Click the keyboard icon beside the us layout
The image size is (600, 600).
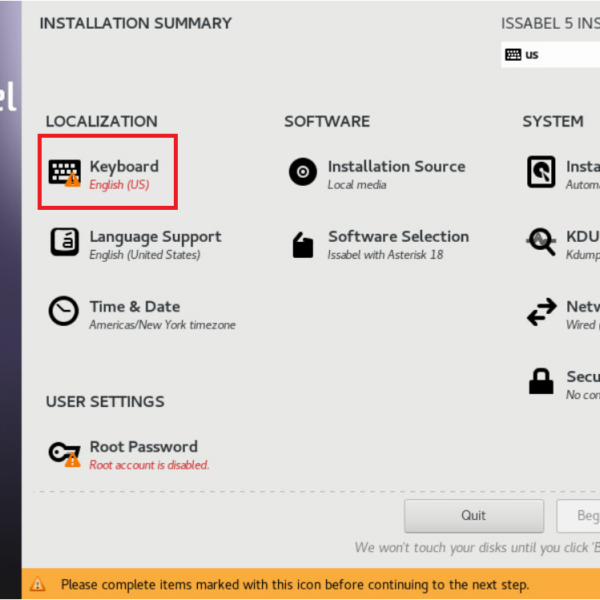pos(513,54)
